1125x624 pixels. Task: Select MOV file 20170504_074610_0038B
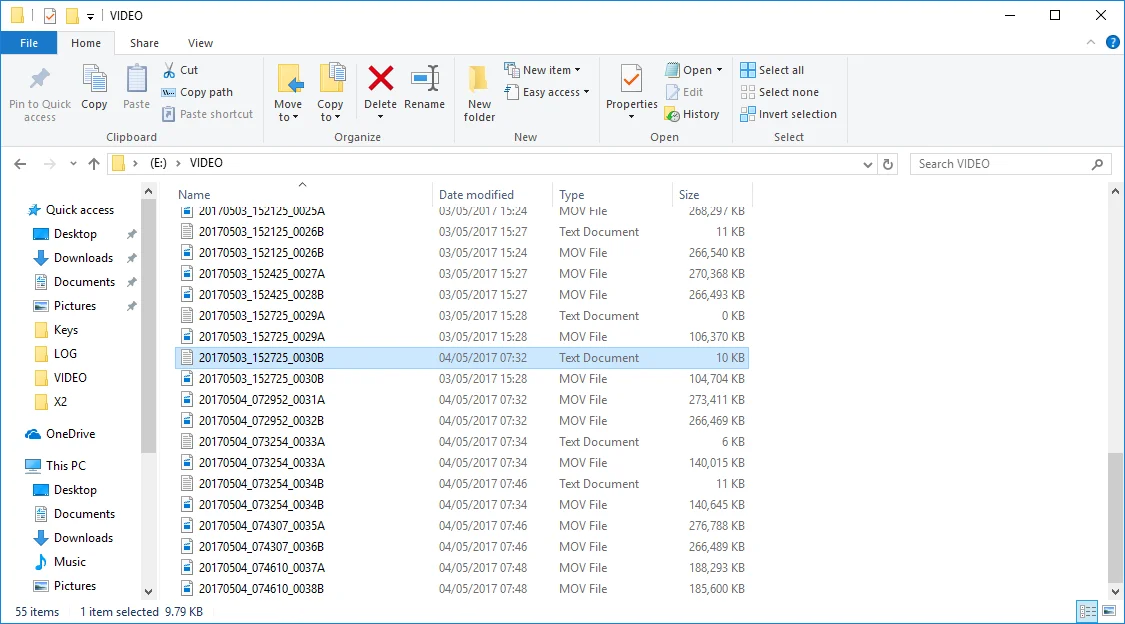[462, 589]
